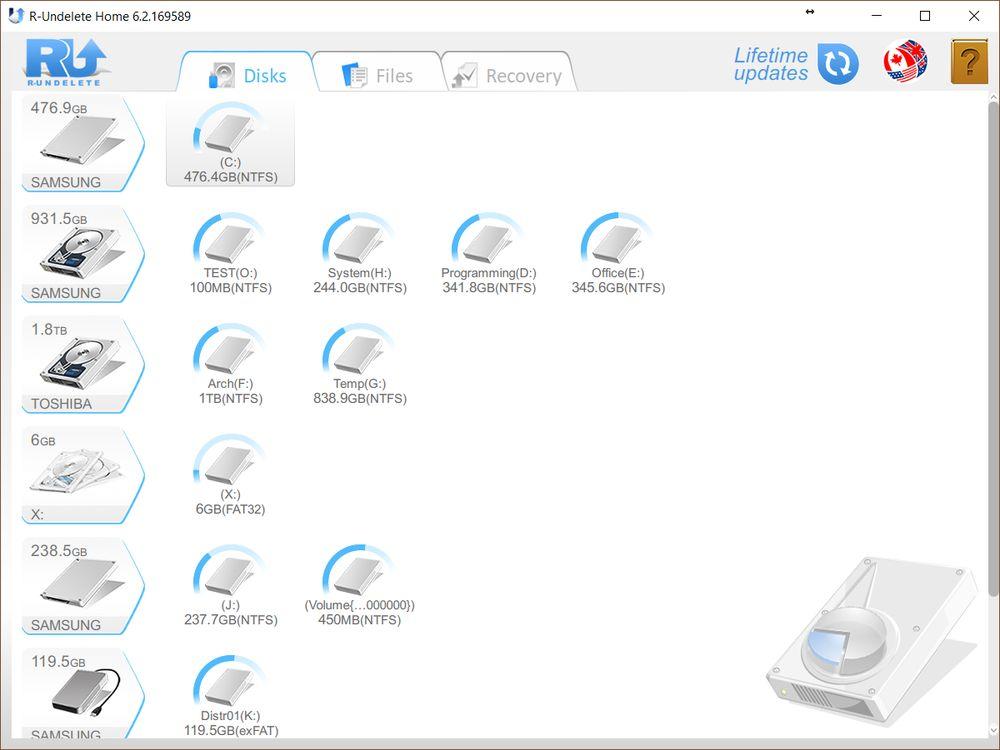Select the 6GB X: optical disk
This screenshot has width=1000, height=750.
coord(83,476)
